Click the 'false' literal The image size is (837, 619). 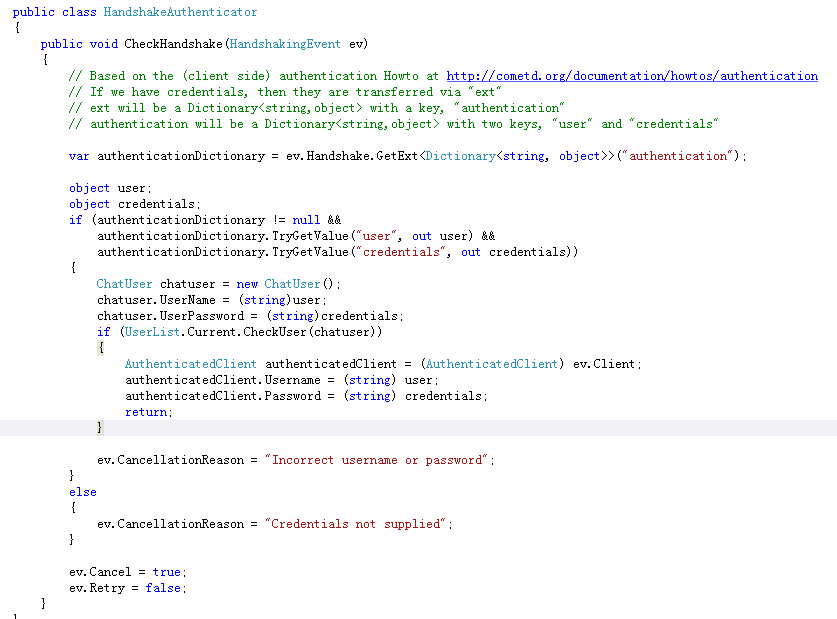pyautogui.click(x=163, y=588)
